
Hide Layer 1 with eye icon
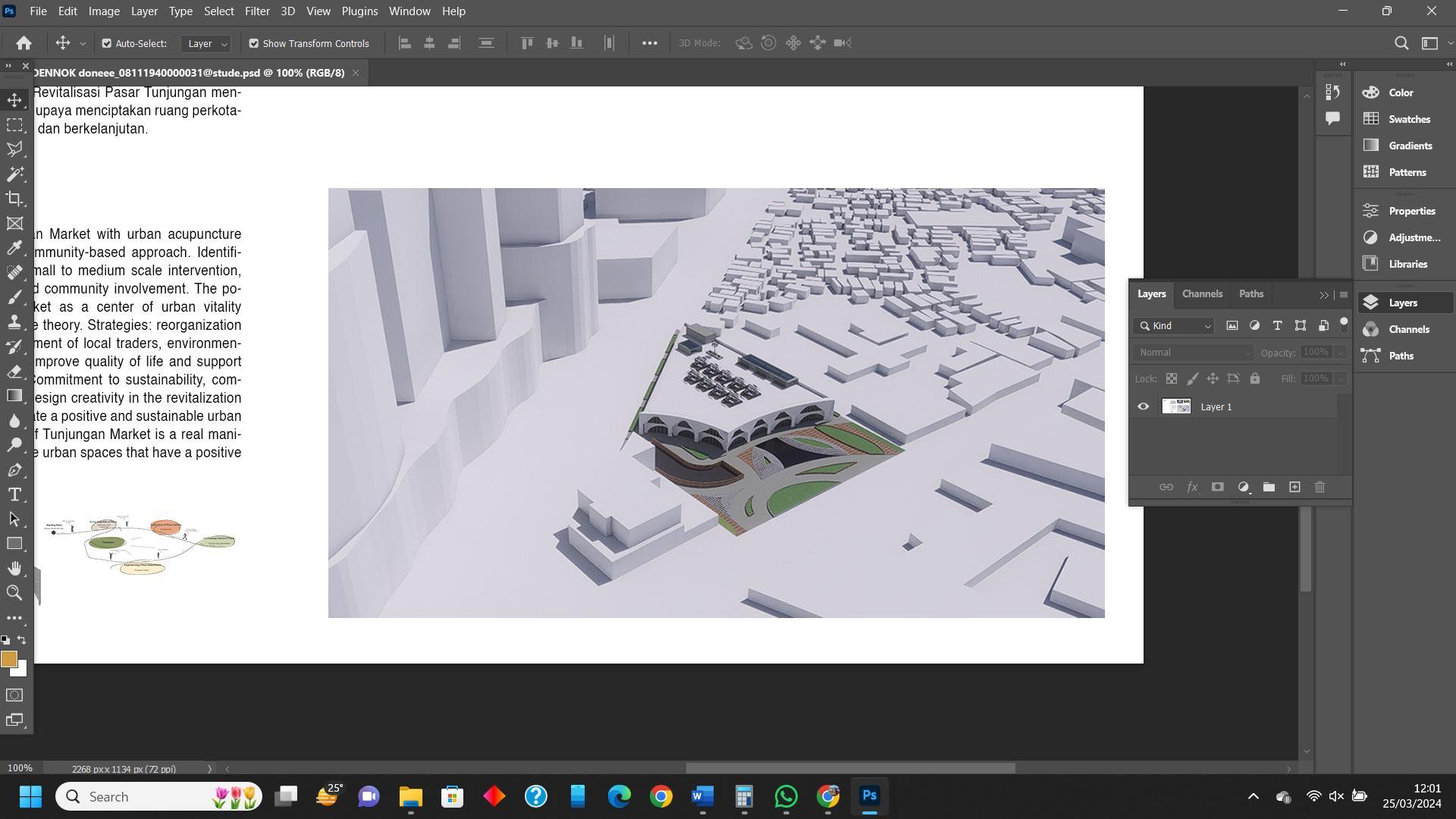tap(1144, 406)
